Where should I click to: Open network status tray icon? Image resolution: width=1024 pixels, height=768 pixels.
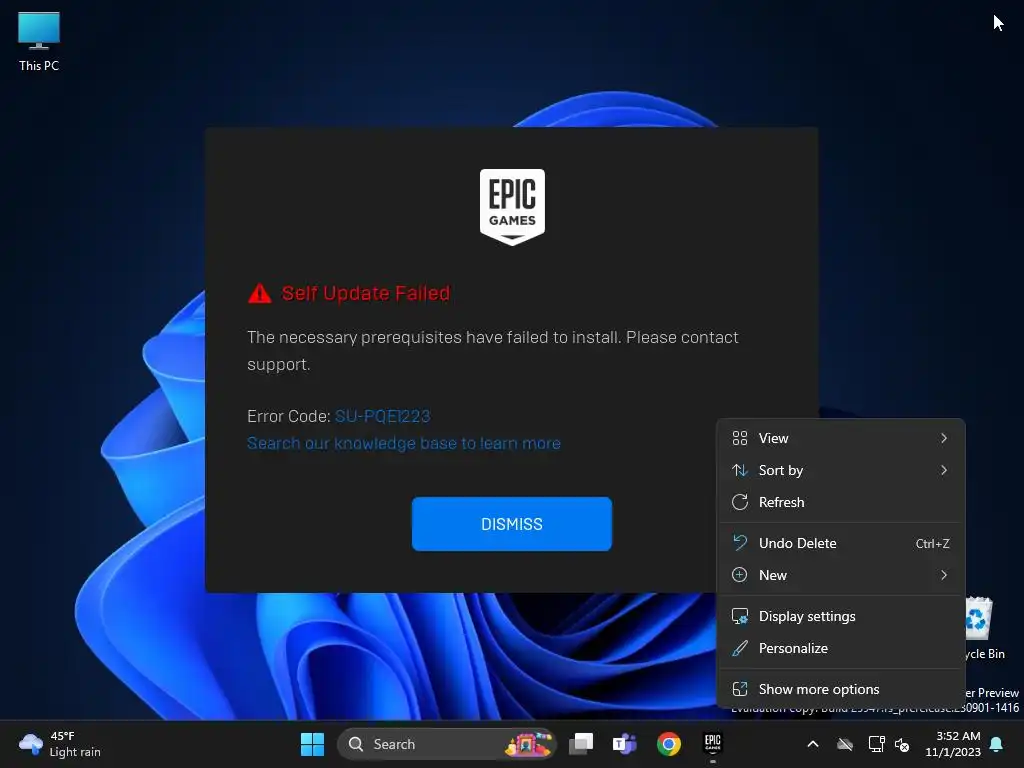tap(876, 744)
